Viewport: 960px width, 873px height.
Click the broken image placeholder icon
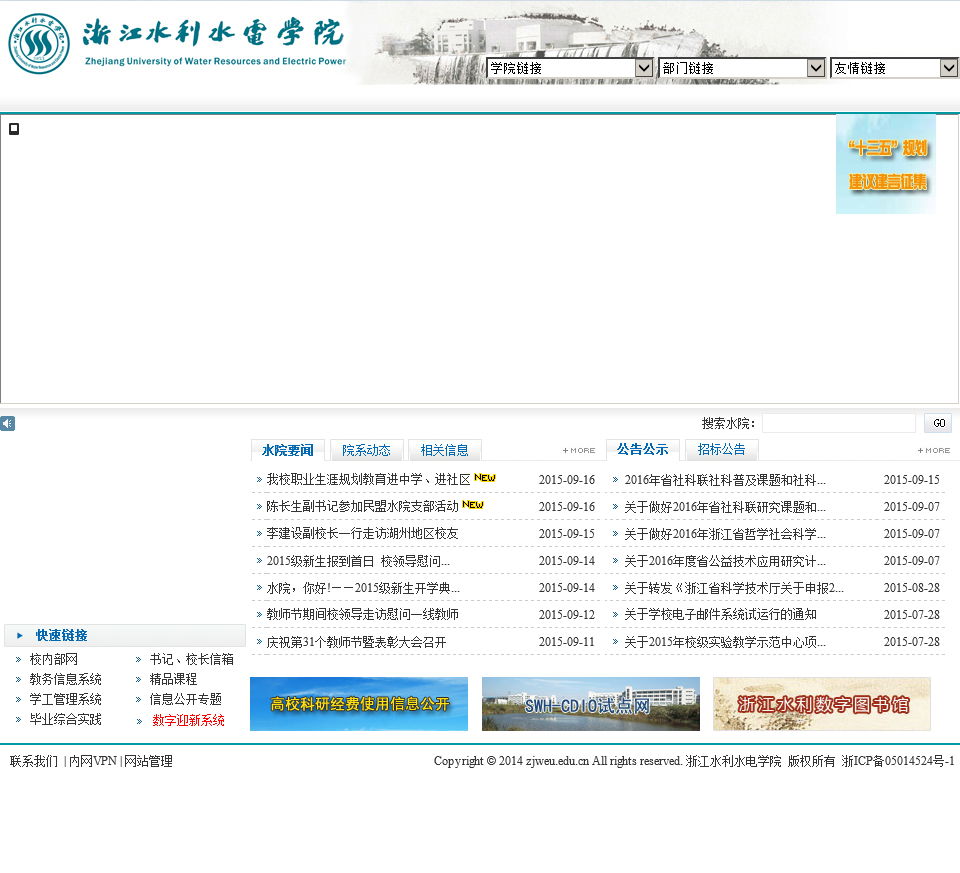[x=13, y=129]
